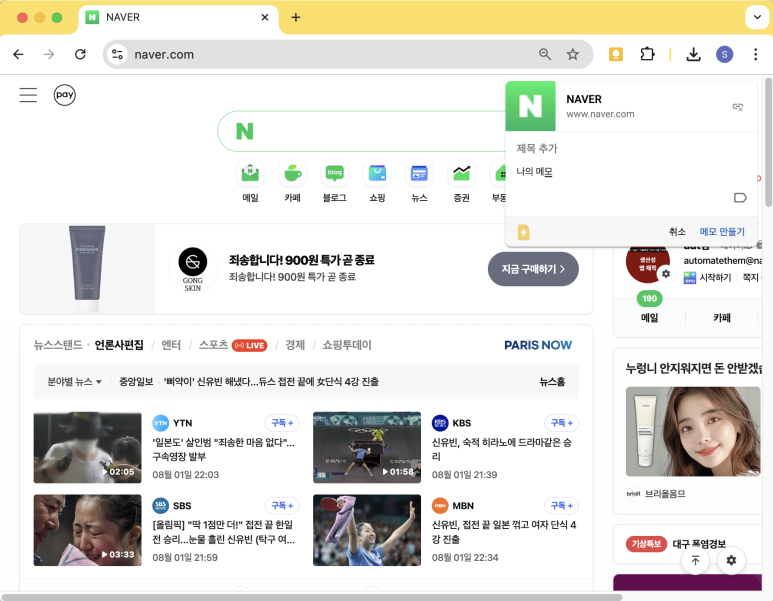Click the 지금 구매하기 ad button

pos(533,269)
